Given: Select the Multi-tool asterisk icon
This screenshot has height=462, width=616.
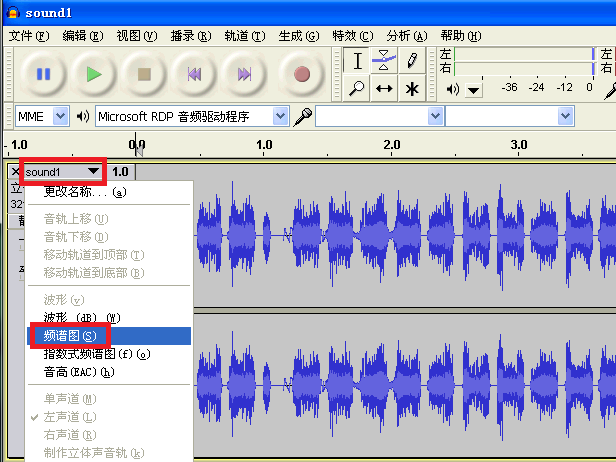Looking at the screenshot, I should (x=412, y=88).
